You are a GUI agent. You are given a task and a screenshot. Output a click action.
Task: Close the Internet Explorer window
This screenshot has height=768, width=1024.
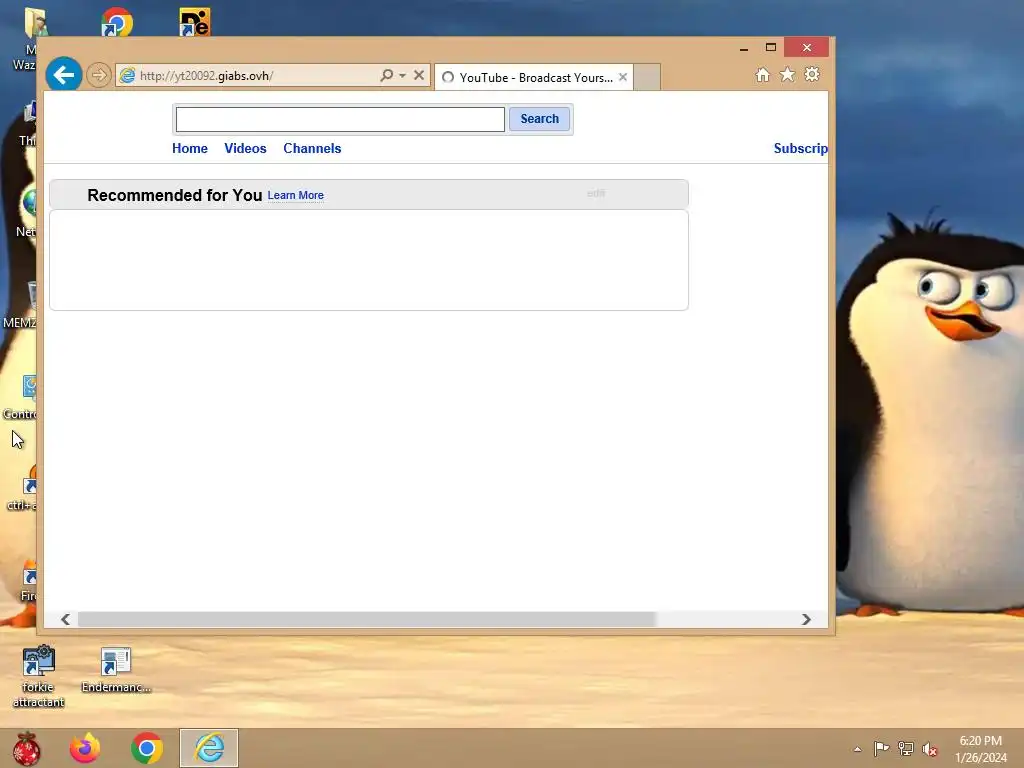pyautogui.click(x=807, y=47)
